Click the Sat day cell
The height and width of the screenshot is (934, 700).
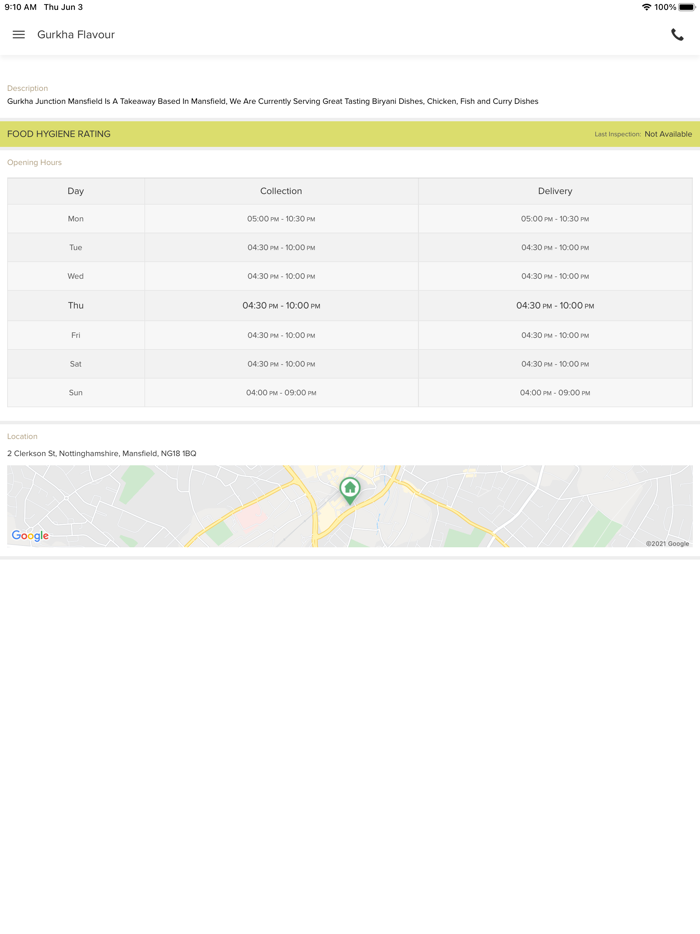pyautogui.click(x=76, y=364)
